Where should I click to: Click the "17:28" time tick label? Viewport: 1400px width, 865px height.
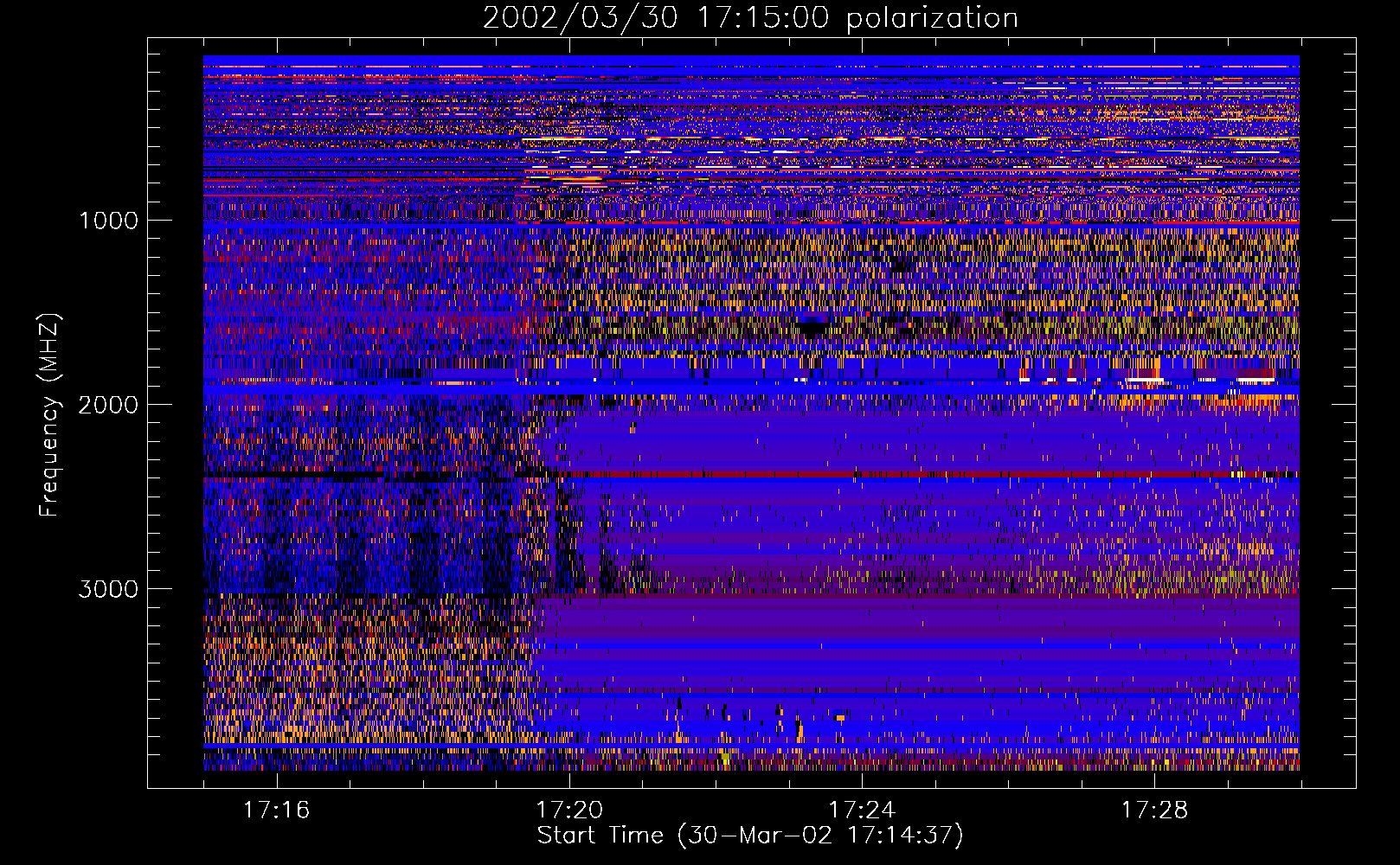point(1154,811)
